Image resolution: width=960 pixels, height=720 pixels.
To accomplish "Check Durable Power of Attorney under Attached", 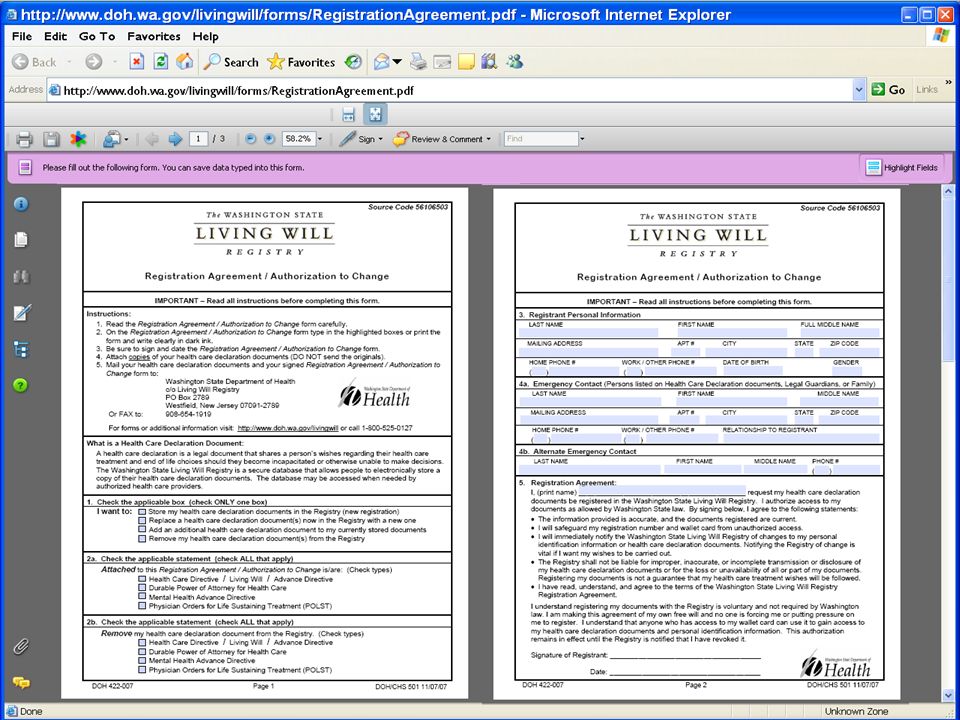I will 142,588.
